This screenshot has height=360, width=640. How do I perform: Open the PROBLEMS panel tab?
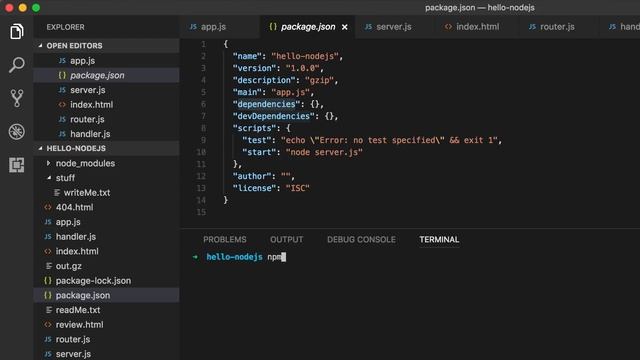coord(224,240)
